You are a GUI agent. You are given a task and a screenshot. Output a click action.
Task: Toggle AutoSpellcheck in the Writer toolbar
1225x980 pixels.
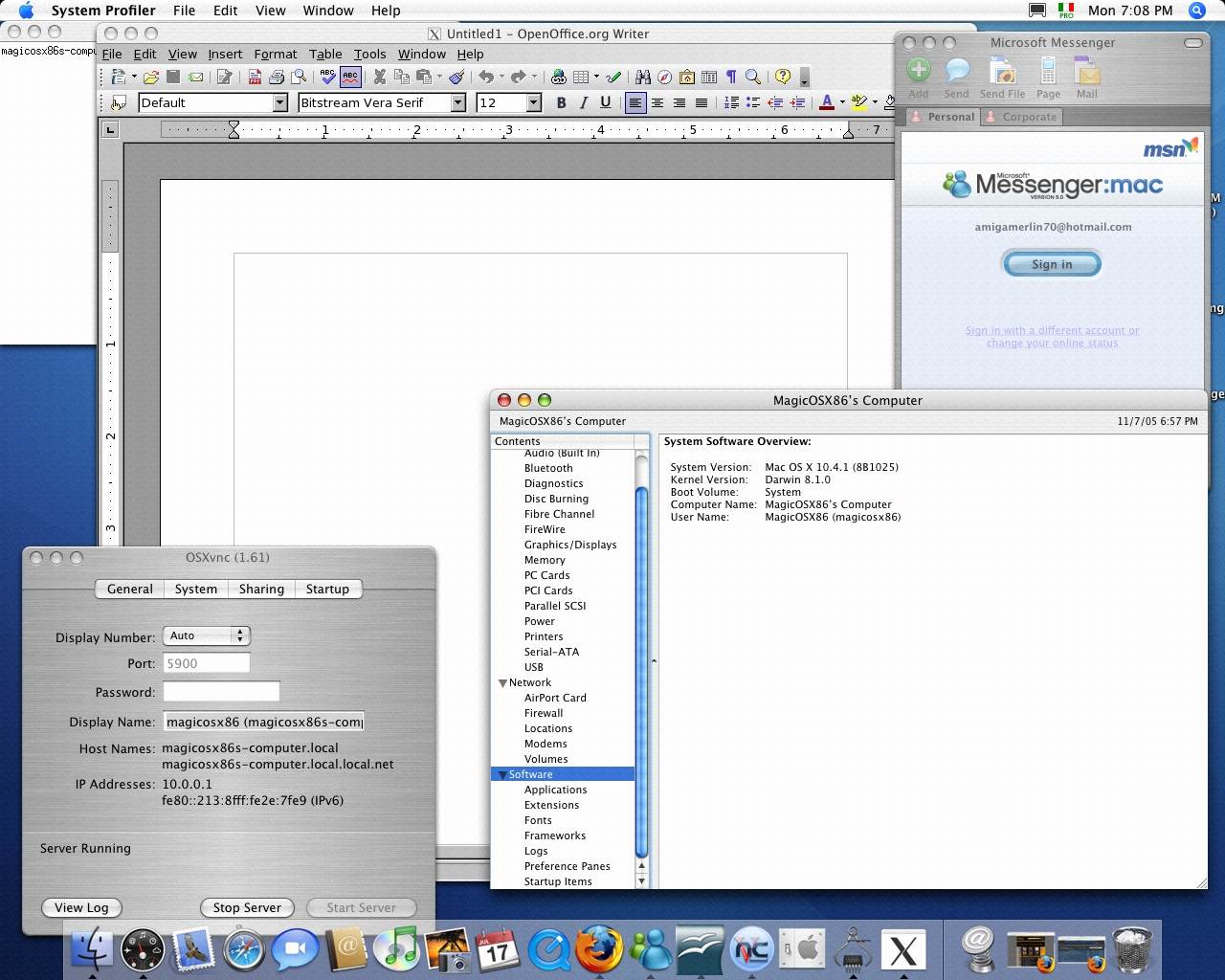point(350,77)
